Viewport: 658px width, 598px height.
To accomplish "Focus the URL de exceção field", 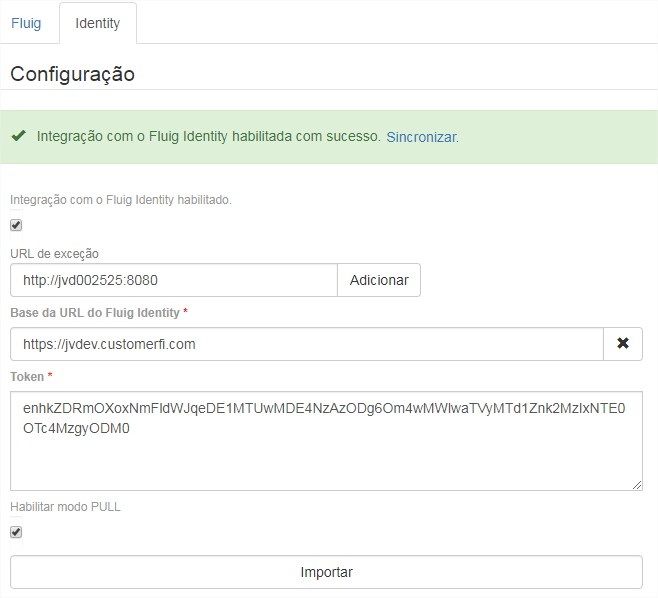I will 174,280.
